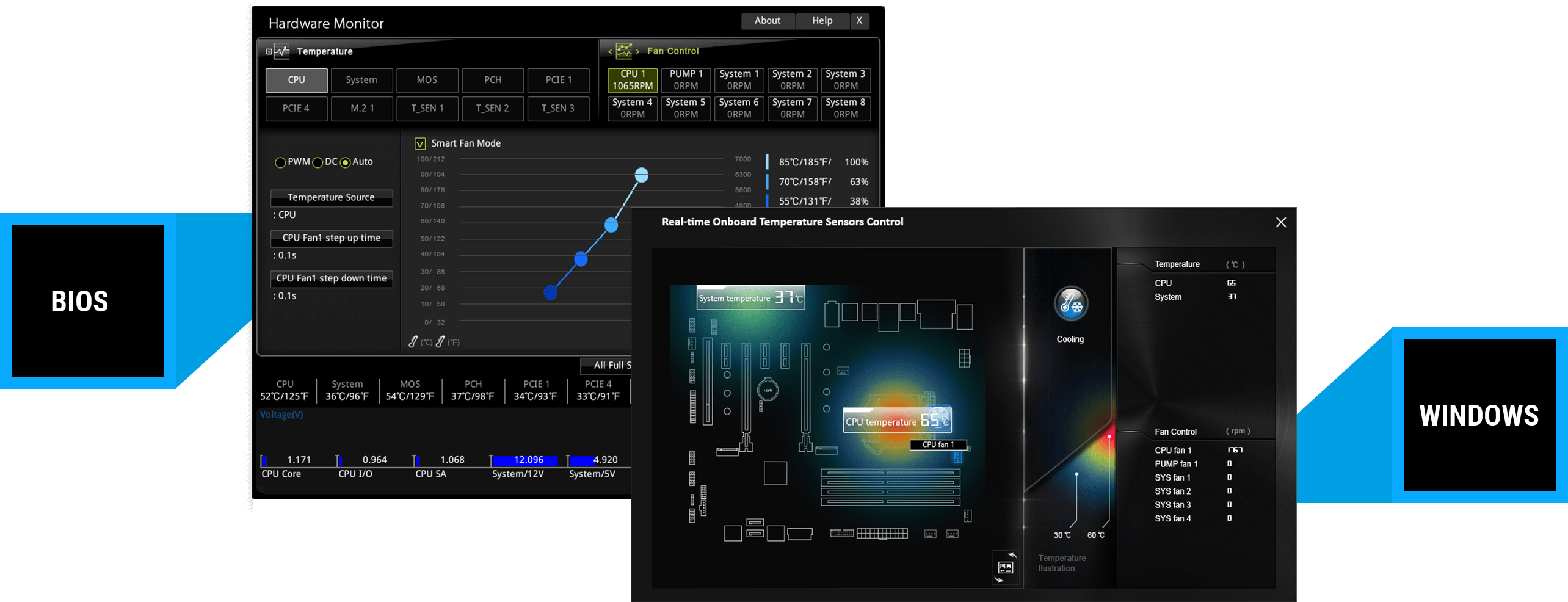Click the 70°C/158°F 63% setpoint row

[x=818, y=182]
